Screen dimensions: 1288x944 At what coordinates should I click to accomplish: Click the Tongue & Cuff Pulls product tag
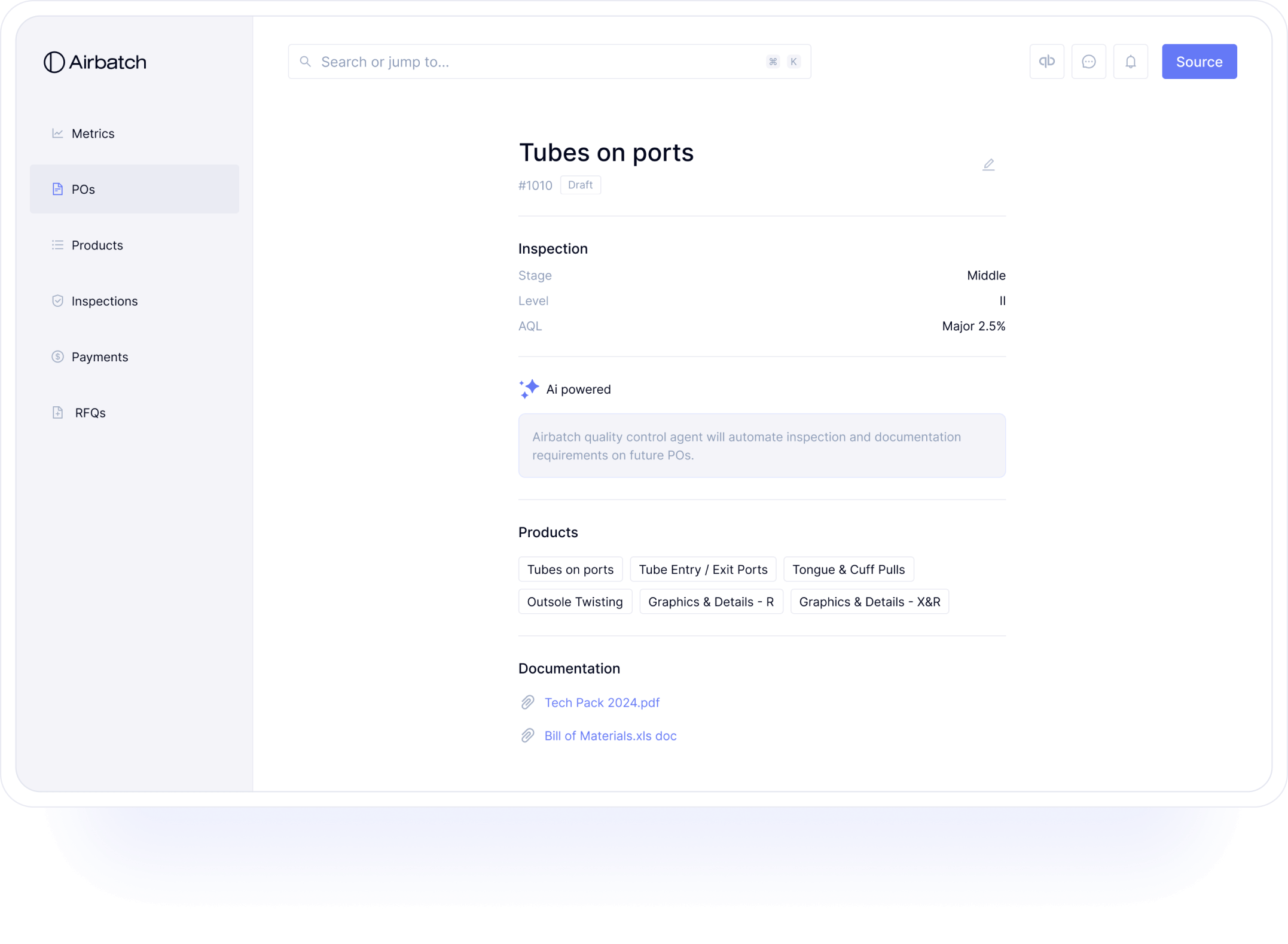(x=848, y=570)
